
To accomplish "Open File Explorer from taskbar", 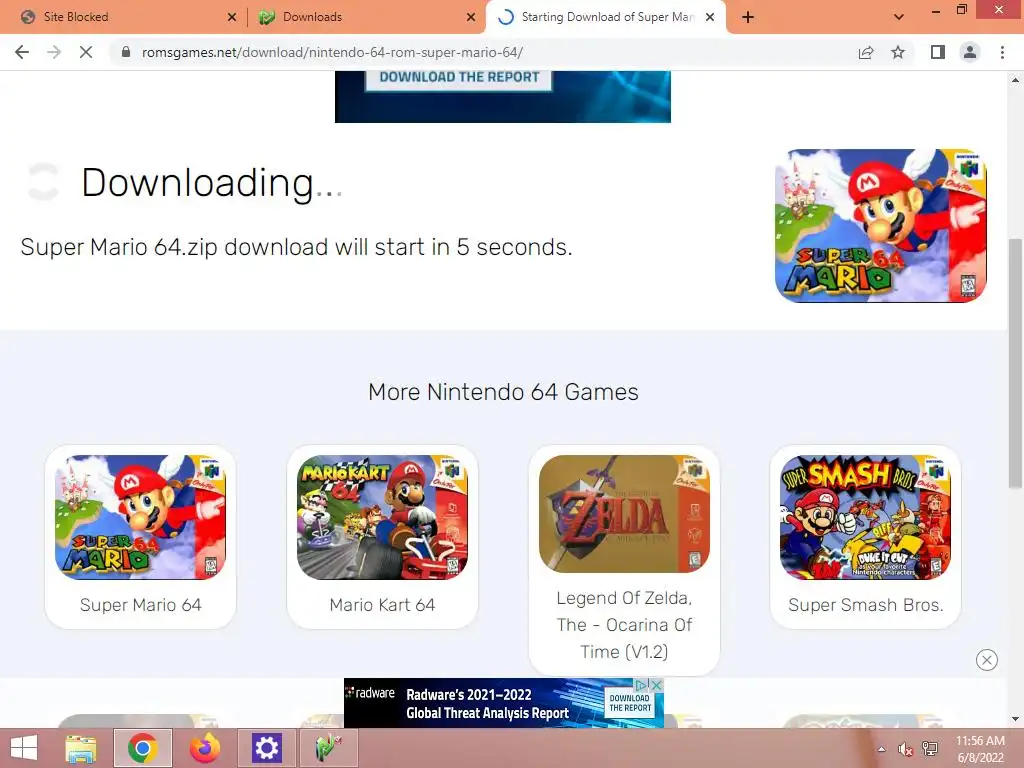I will coord(80,748).
